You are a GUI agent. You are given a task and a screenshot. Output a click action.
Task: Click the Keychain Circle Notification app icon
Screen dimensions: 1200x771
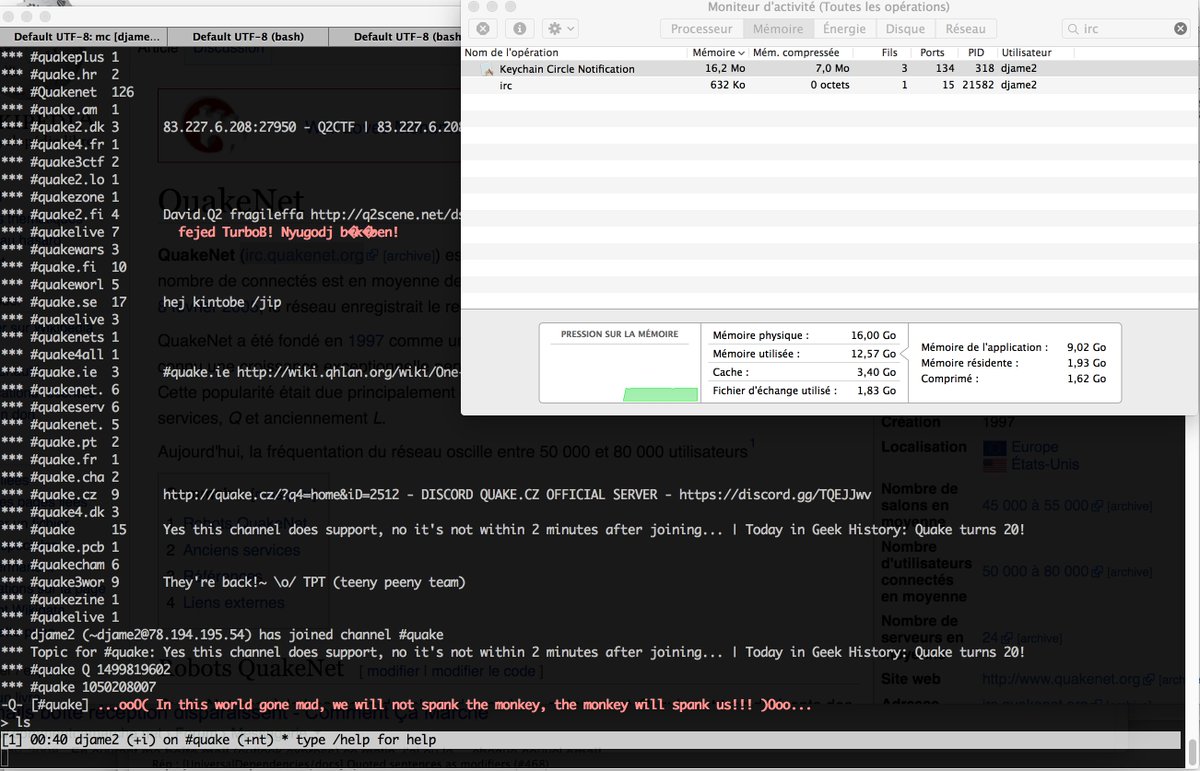click(488, 70)
